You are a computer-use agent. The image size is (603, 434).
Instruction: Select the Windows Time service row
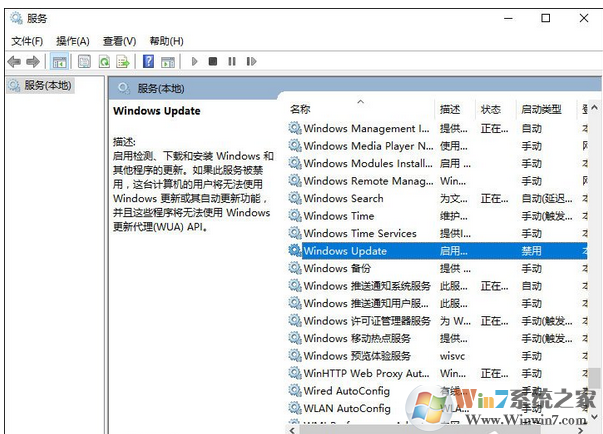coord(438,216)
